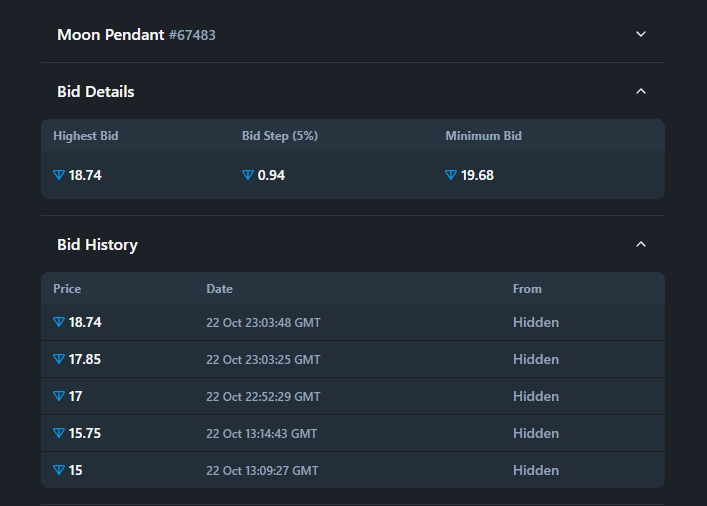707x506 pixels.
Task: Expand the Moon Pendant section chevron
Action: tap(641, 34)
